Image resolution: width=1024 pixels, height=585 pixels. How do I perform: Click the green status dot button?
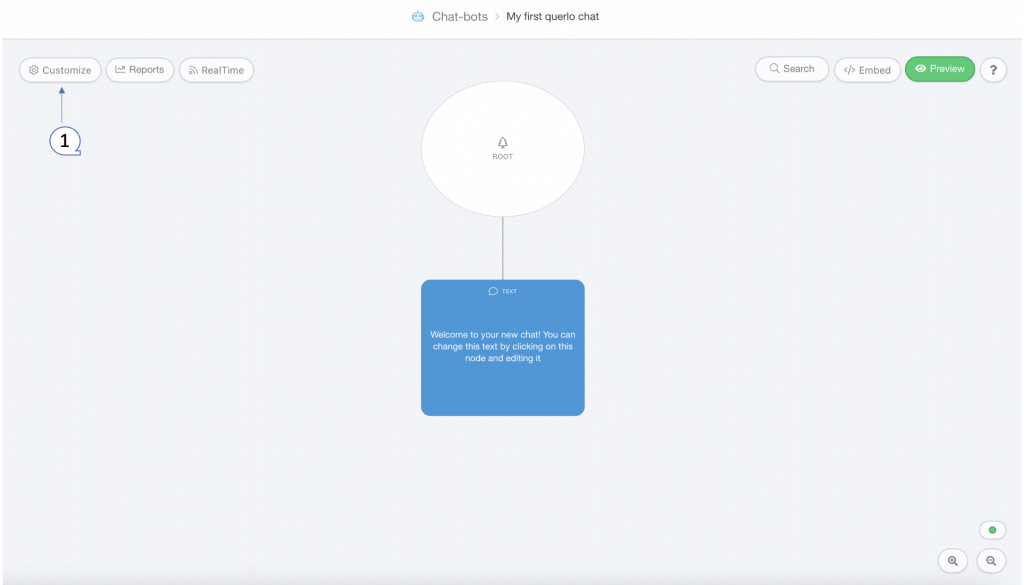pos(992,530)
